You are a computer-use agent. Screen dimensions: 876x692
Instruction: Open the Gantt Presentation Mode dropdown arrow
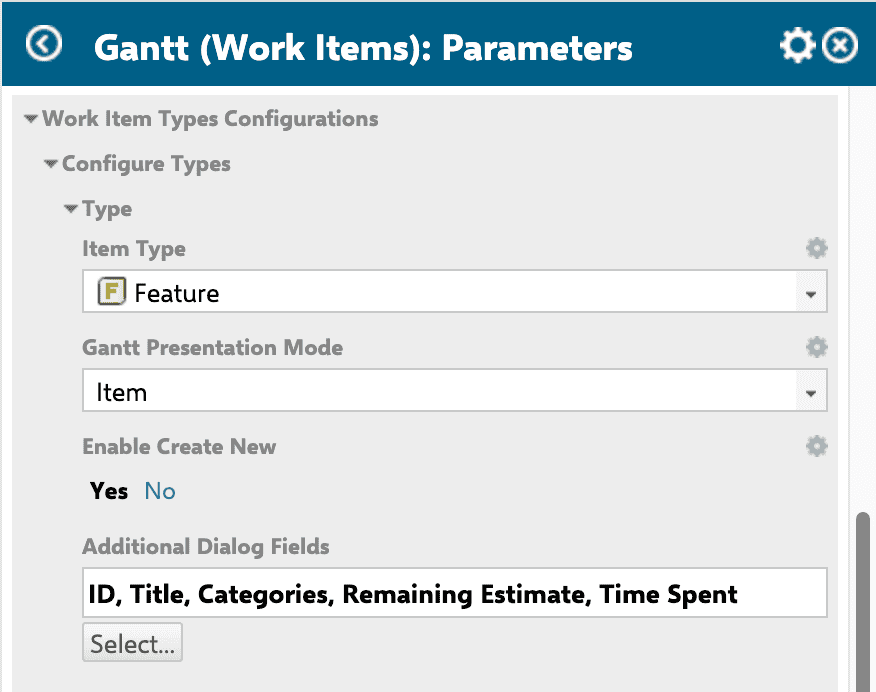(x=811, y=392)
